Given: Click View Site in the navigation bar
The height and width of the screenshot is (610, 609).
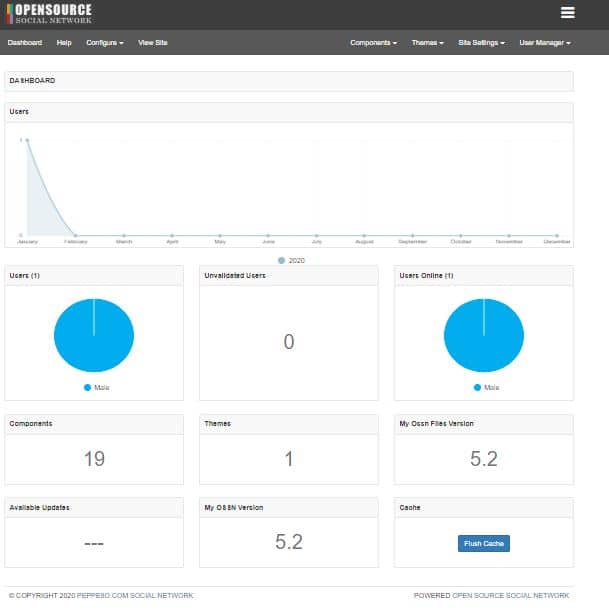Looking at the screenshot, I should (x=153, y=43).
